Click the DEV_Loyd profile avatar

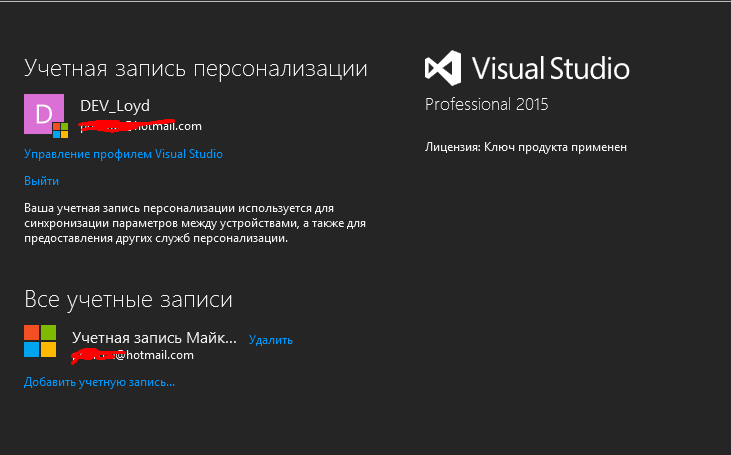point(44,114)
